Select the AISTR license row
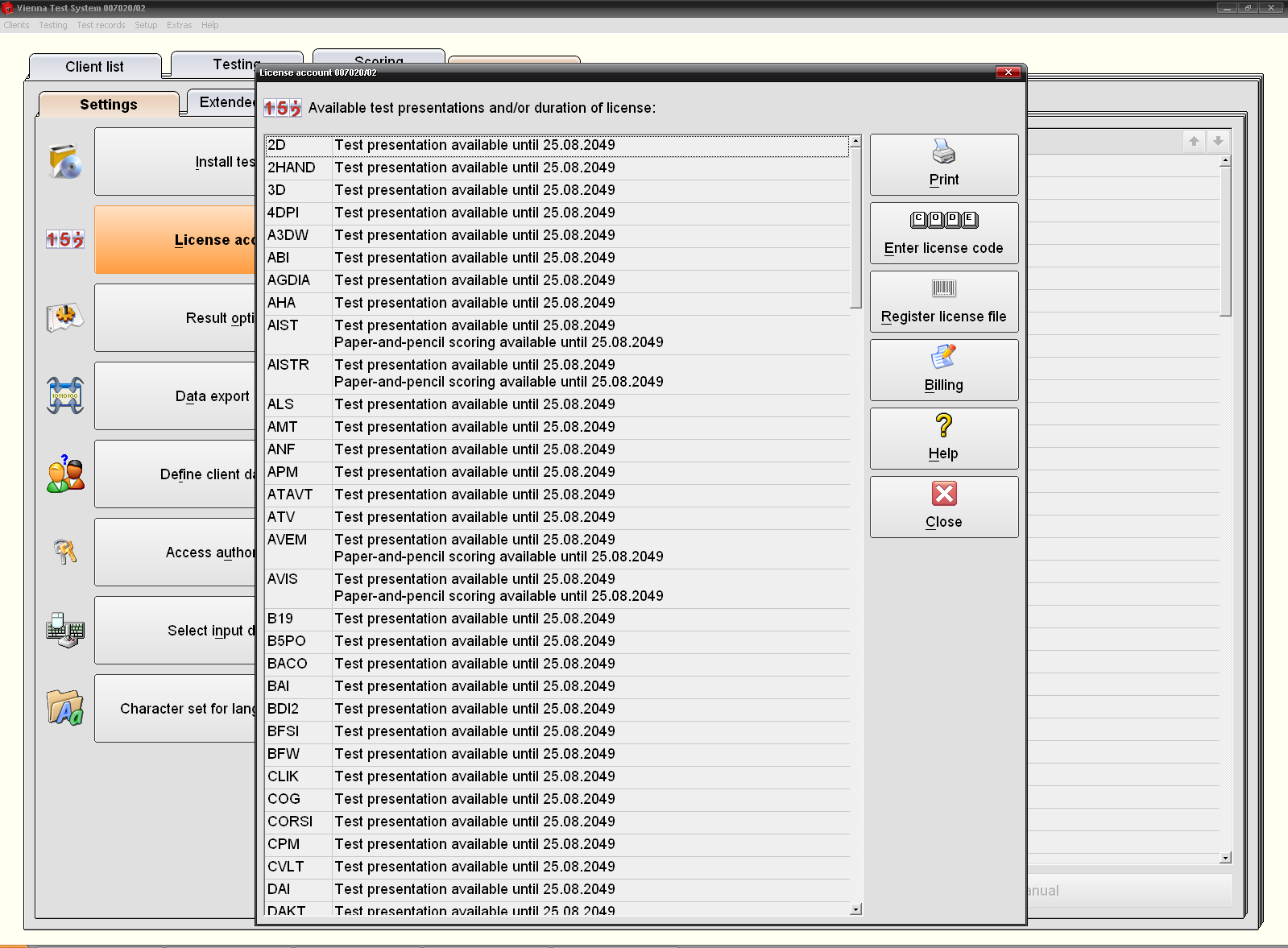 pos(557,374)
